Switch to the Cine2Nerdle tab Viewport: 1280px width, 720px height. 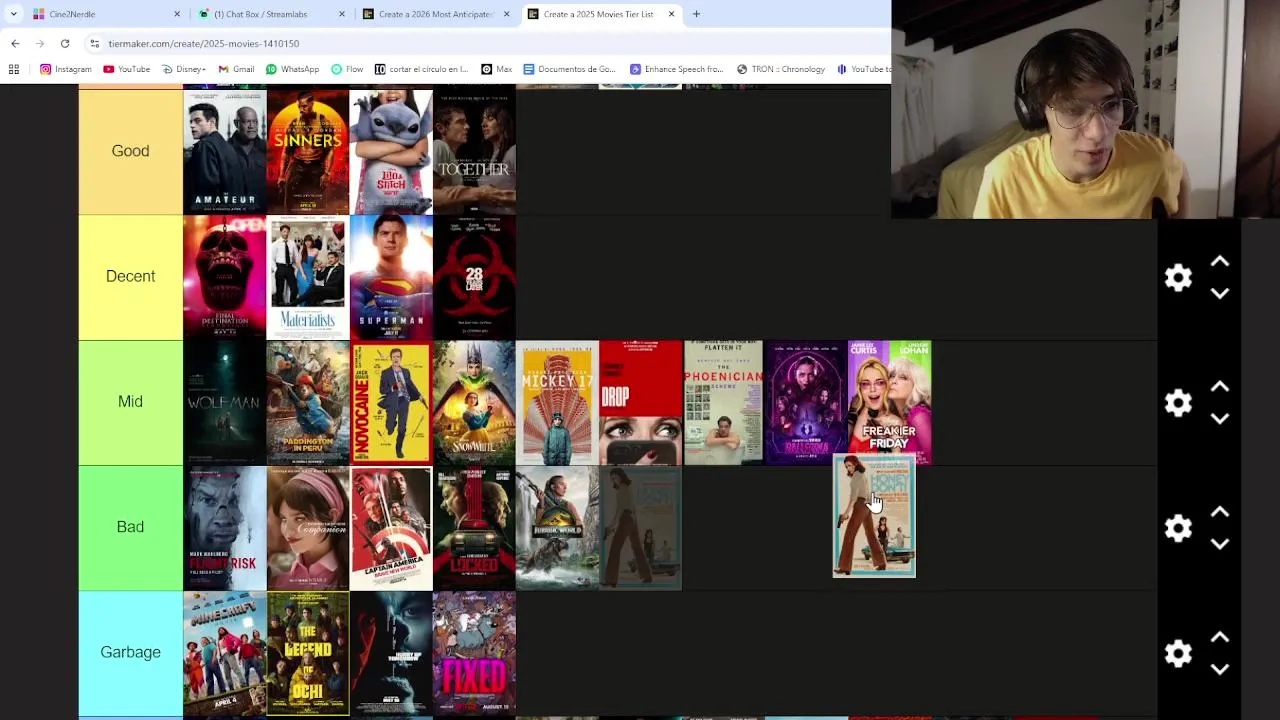point(107,14)
